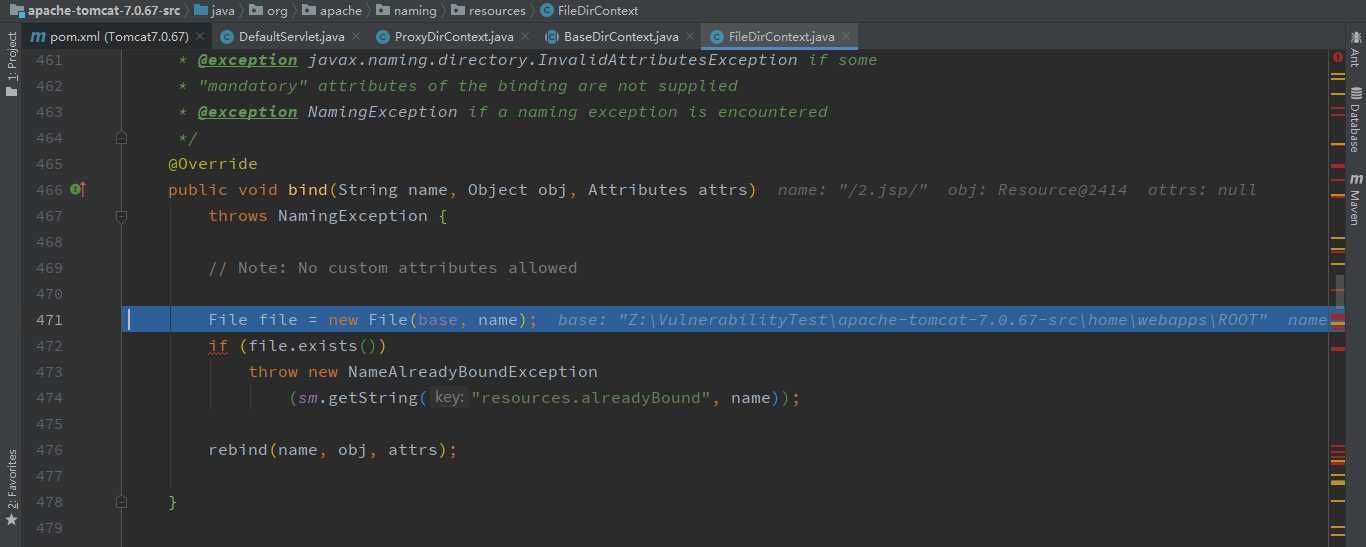Viewport: 1366px width, 547px height.
Task: Click NameAlreadyBoundException in the throw statement
Action: point(473,372)
